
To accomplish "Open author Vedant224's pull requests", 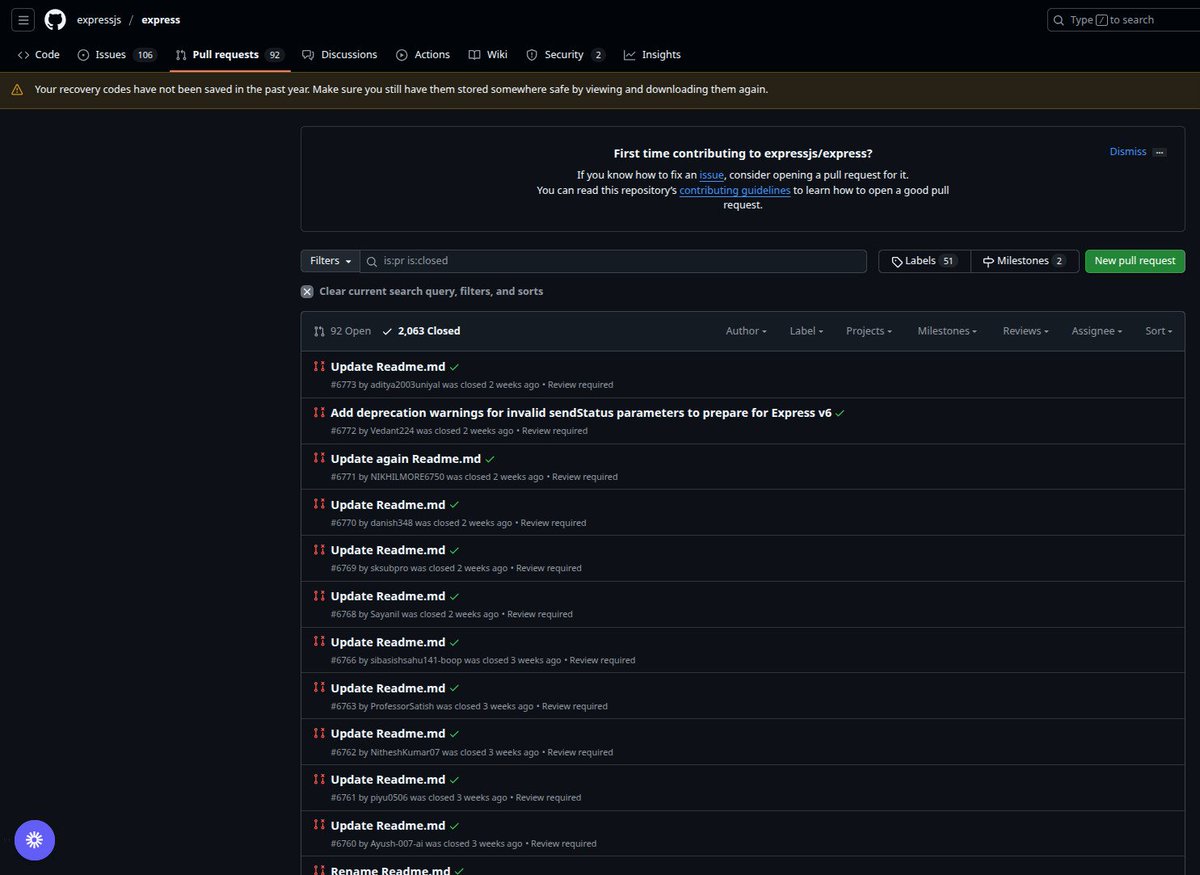I will click(x=392, y=431).
